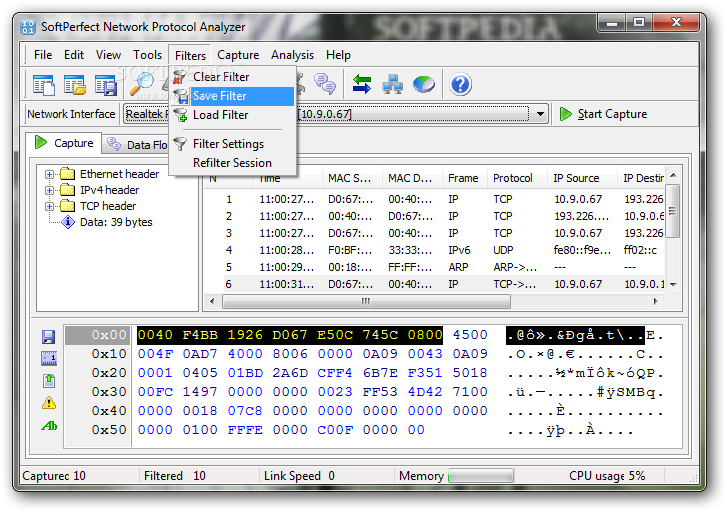Screen dimensions: 727x512
Task: Click the green and blue arrows traffic icon
Action: [362, 84]
